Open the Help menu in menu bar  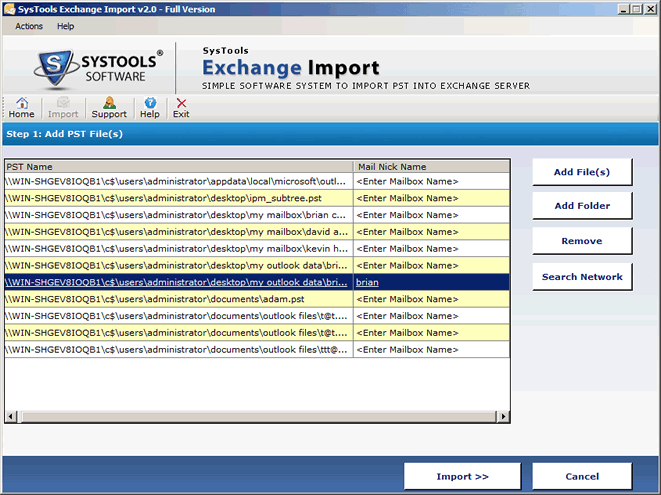point(65,26)
